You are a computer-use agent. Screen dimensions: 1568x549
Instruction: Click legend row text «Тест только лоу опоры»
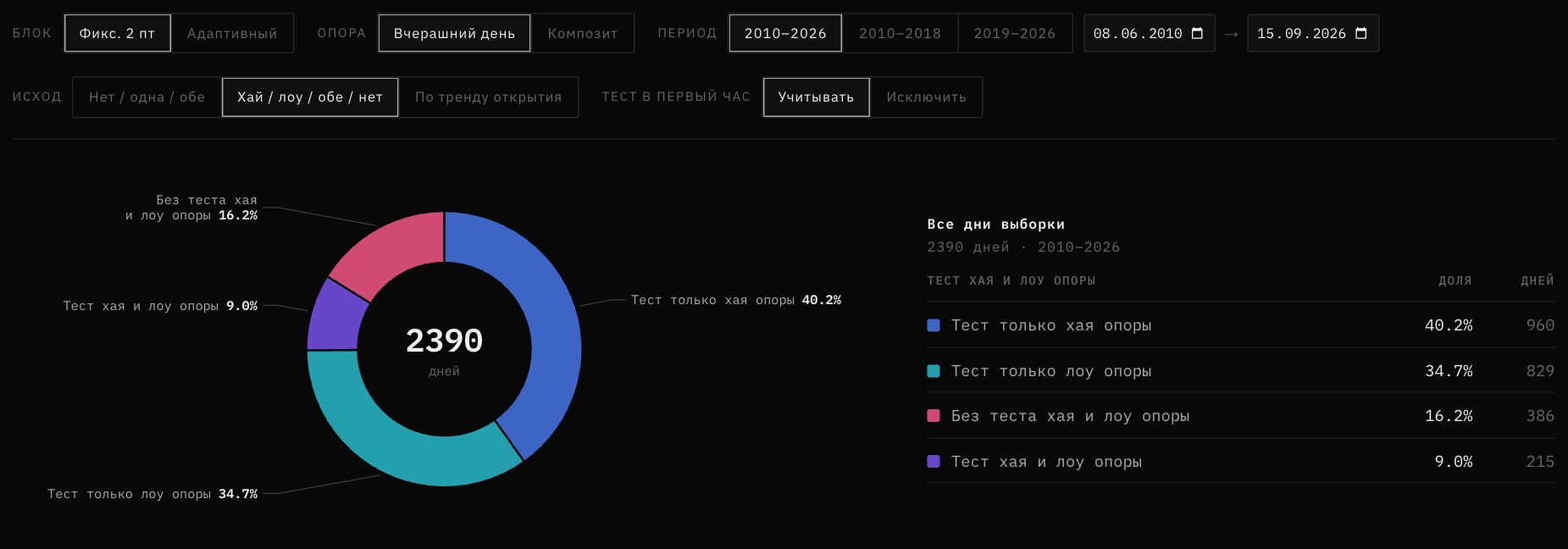coord(1051,371)
